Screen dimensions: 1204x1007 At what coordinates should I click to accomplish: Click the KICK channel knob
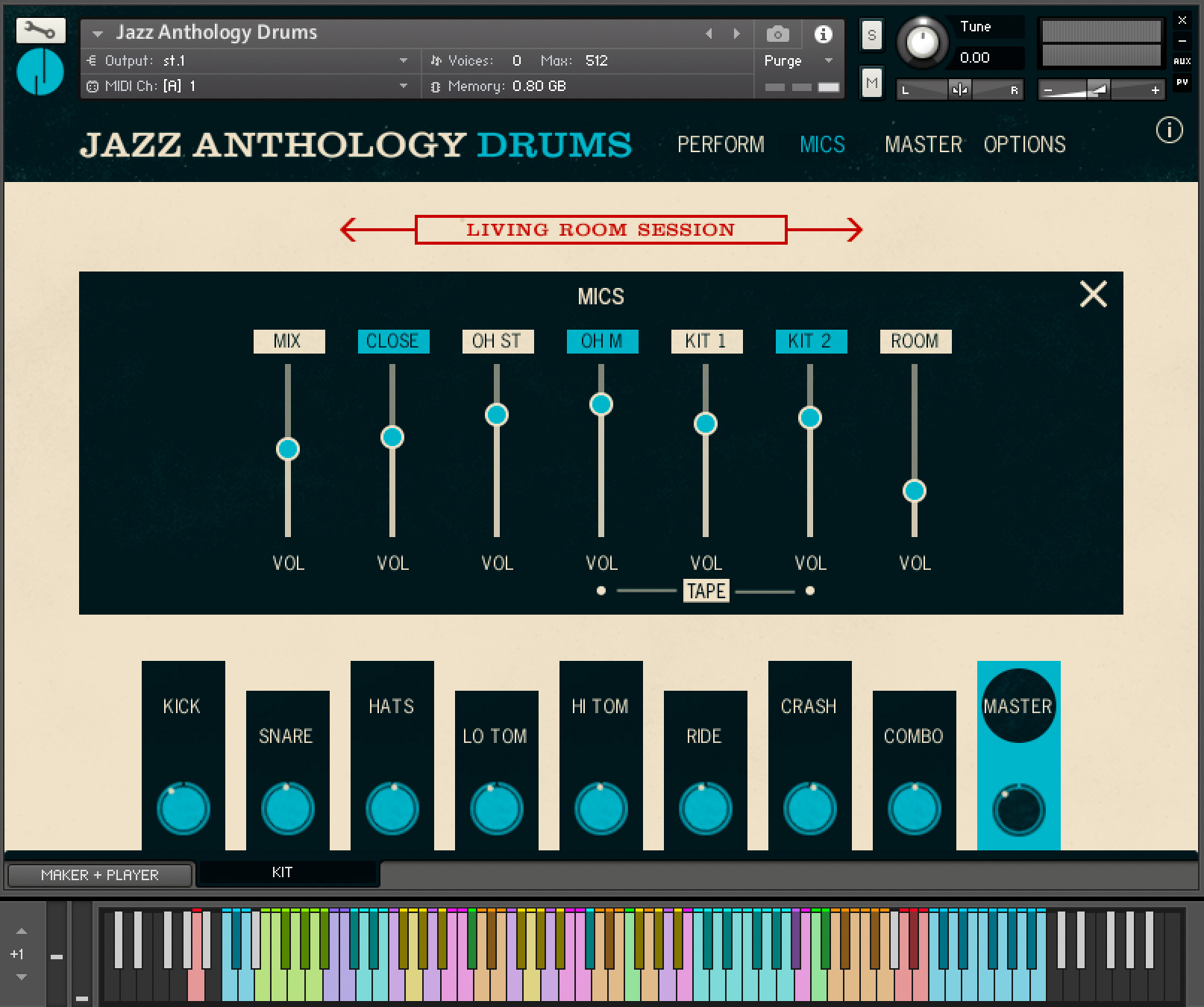(x=183, y=809)
